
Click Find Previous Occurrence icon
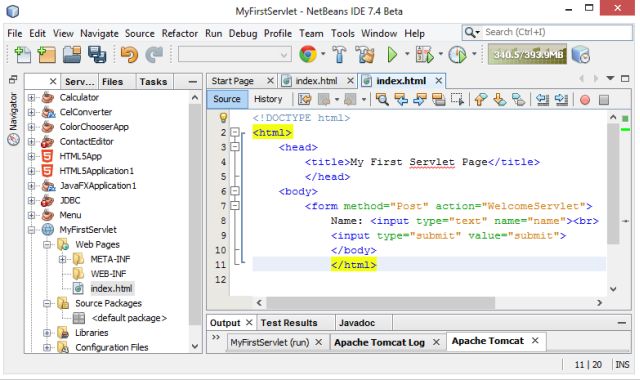pos(401,99)
